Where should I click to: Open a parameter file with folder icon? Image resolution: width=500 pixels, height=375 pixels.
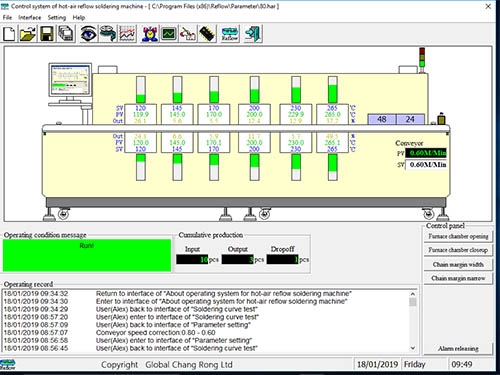tap(28, 34)
